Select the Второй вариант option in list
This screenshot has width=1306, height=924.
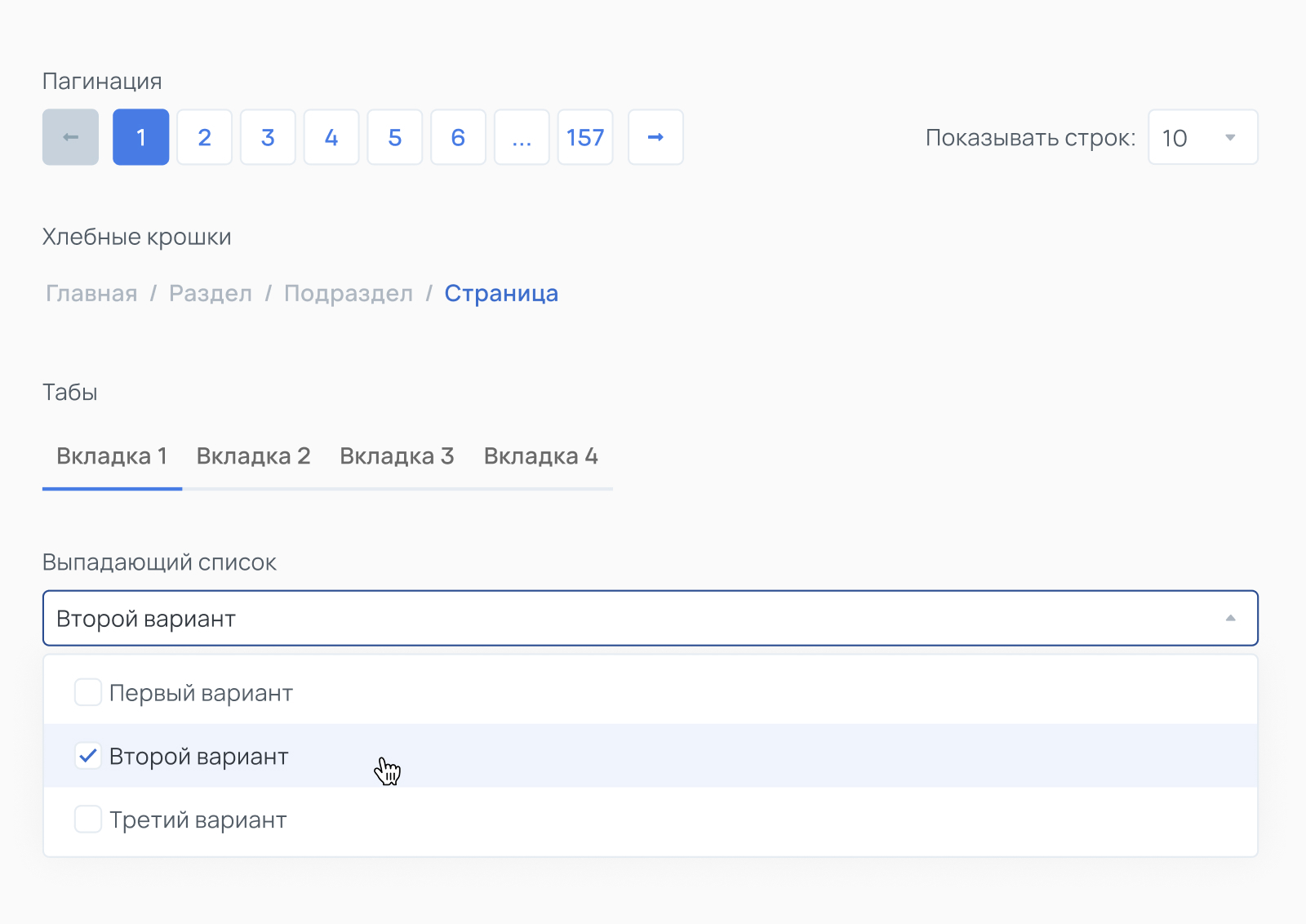[651, 756]
